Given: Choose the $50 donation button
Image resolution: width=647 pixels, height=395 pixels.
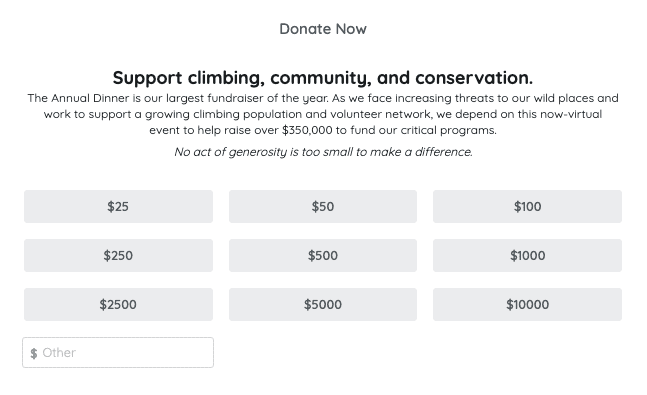Looking at the screenshot, I should (323, 206).
